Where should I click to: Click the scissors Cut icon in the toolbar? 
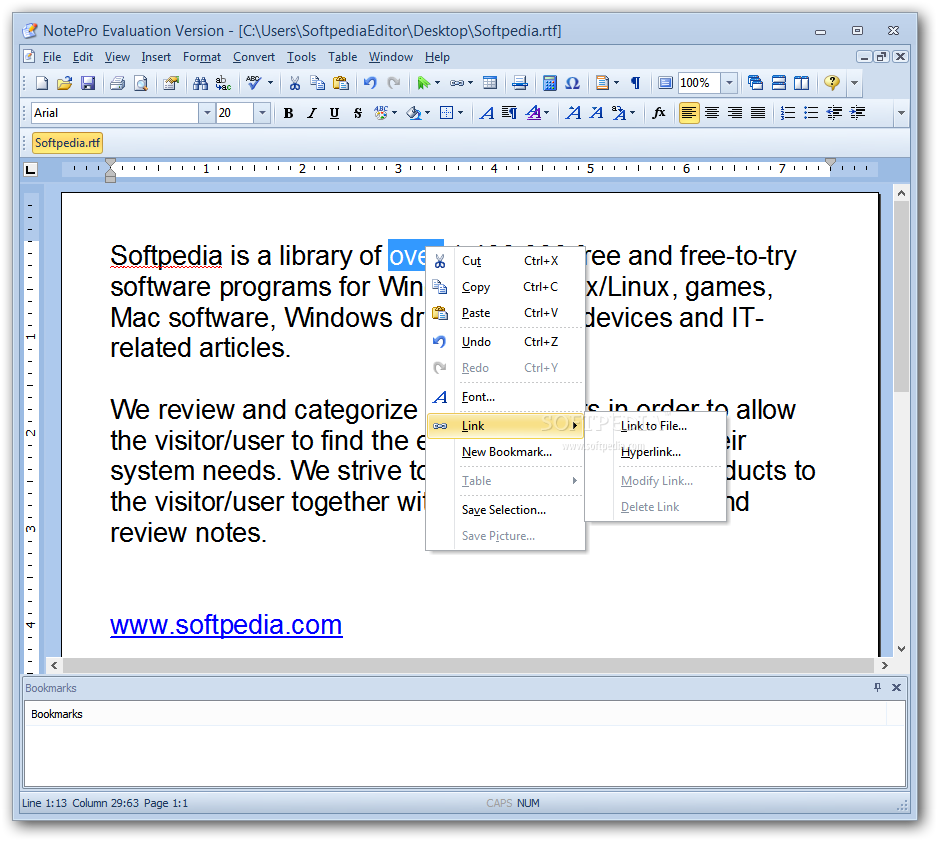click(x=294, y=83)
